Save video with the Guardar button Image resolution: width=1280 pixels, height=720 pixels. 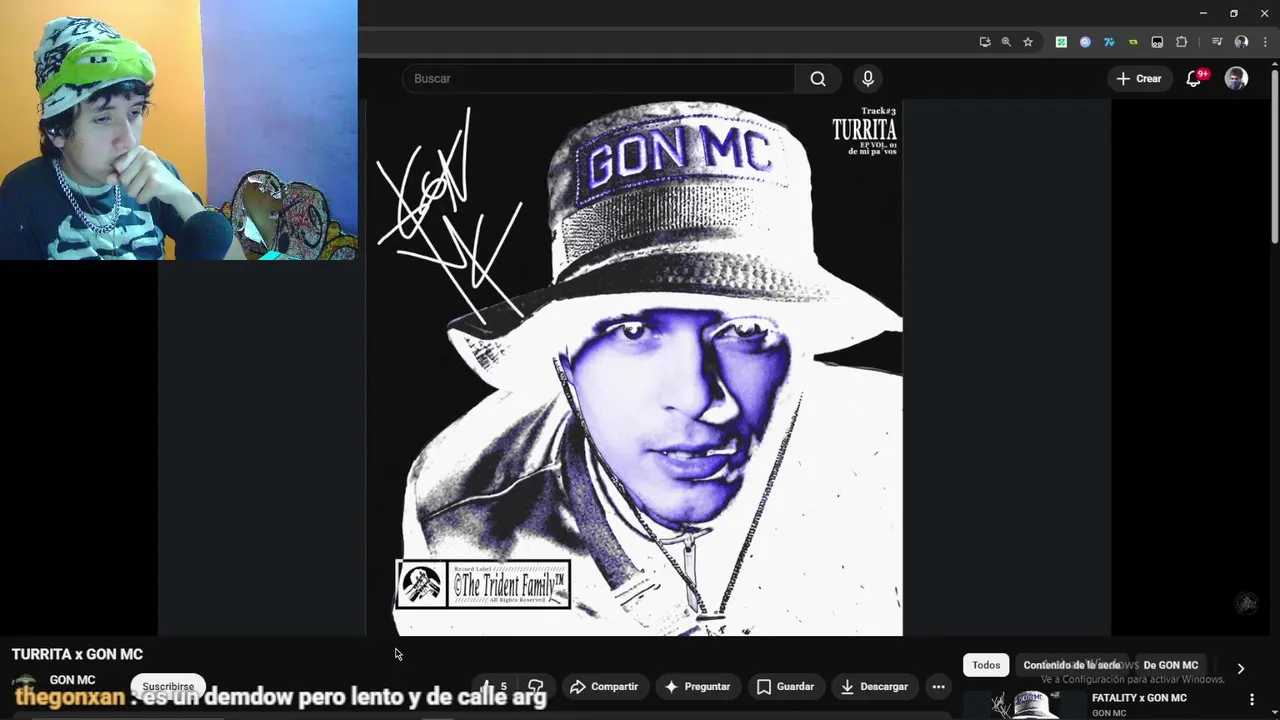[785, 687]
